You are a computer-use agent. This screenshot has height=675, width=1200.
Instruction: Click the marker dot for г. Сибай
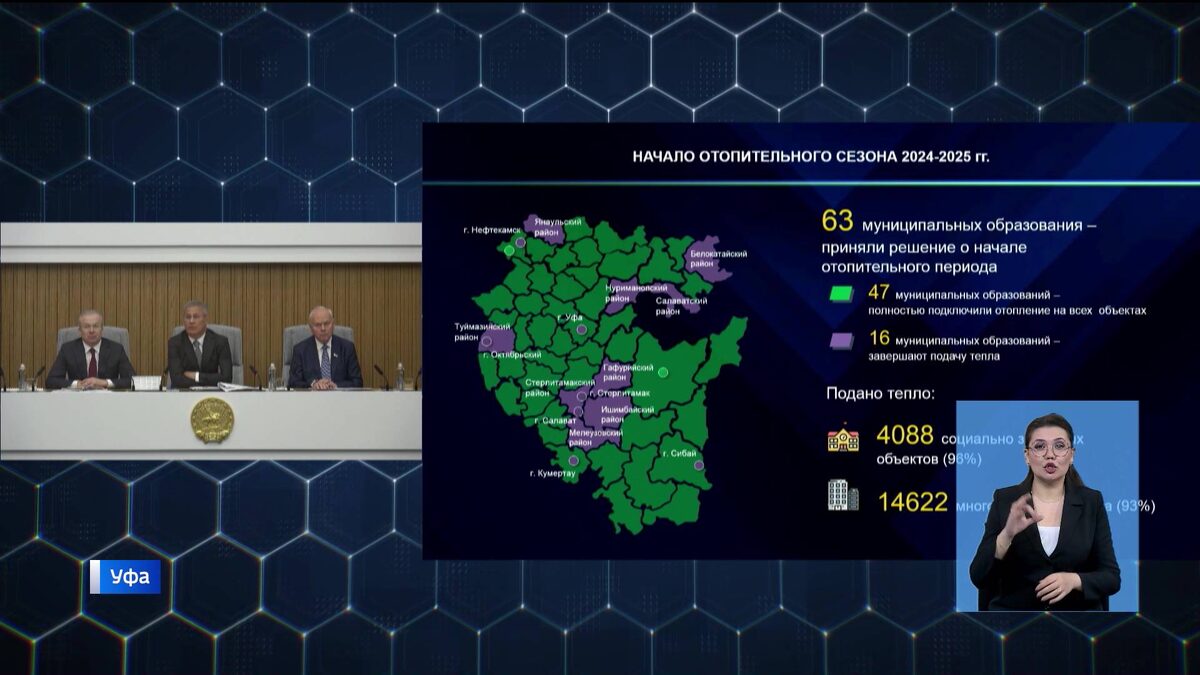tap(699, 466)
